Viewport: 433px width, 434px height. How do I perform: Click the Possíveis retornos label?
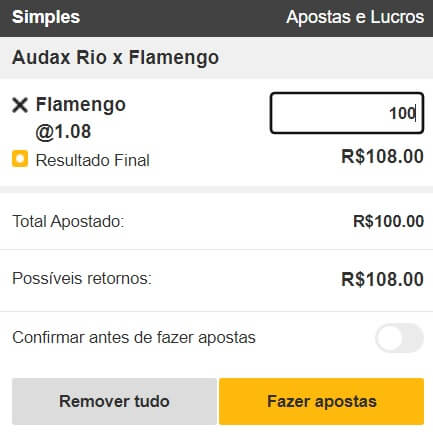(82, 279)
